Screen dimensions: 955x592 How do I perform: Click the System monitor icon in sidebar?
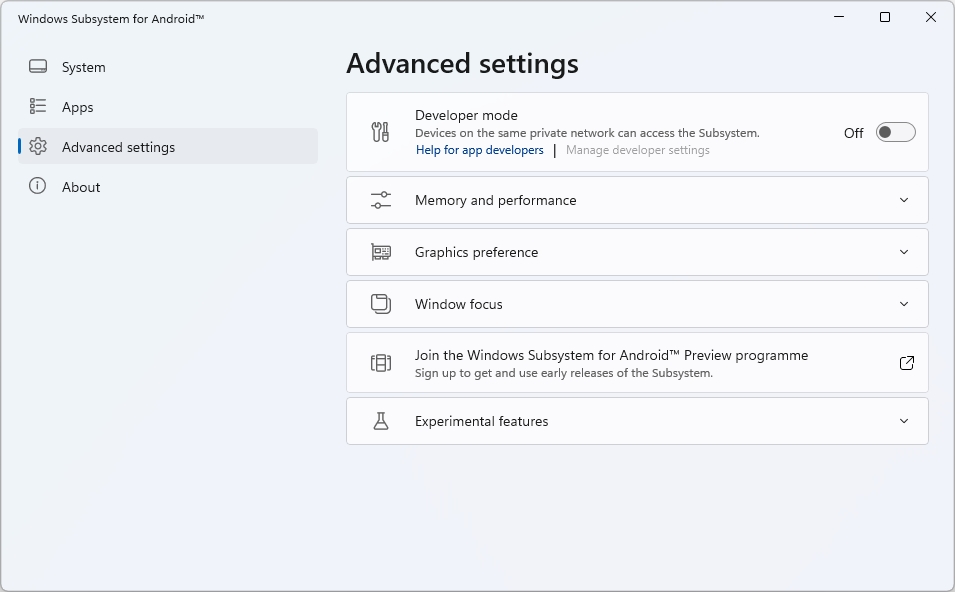[38, 66]
